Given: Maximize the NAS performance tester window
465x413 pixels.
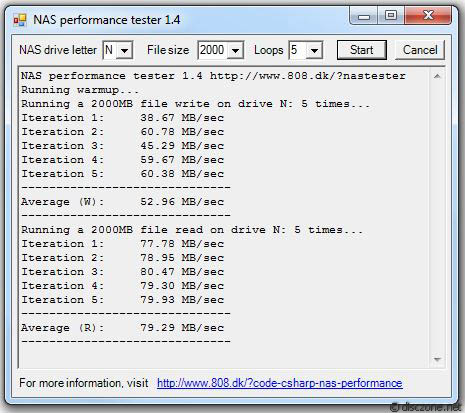Looking at the screenshot, I should pyautogui.click(x=391, y=16).
